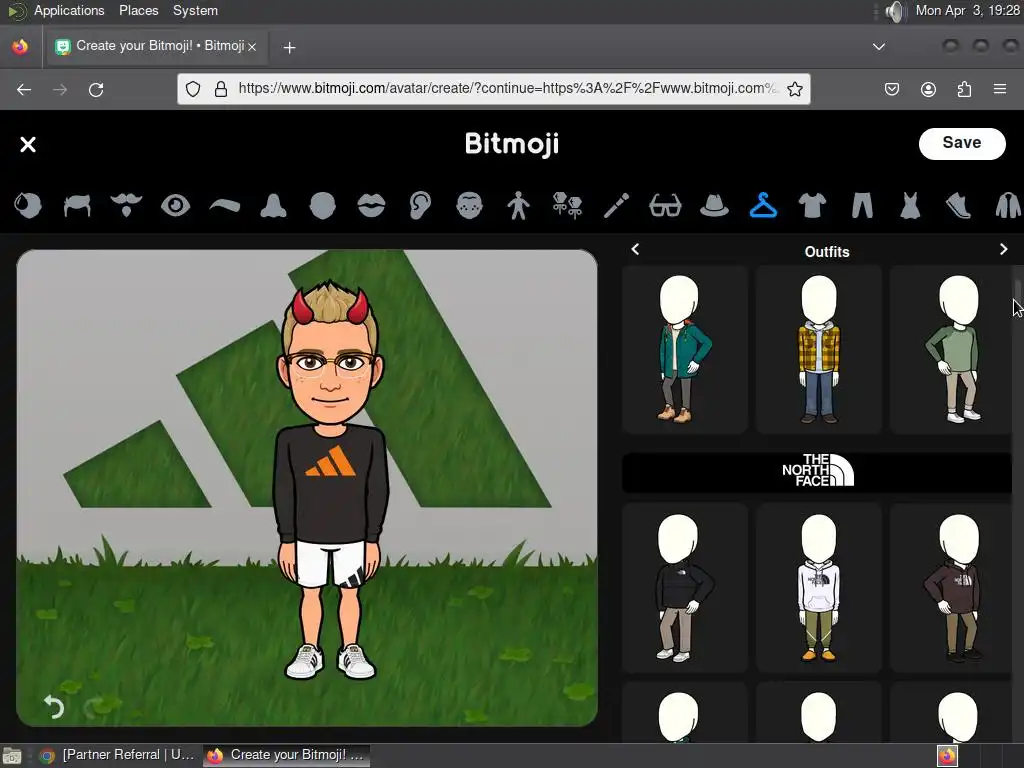Click the Save button
The image size is (1024, 768).
[x=961, y=143]
